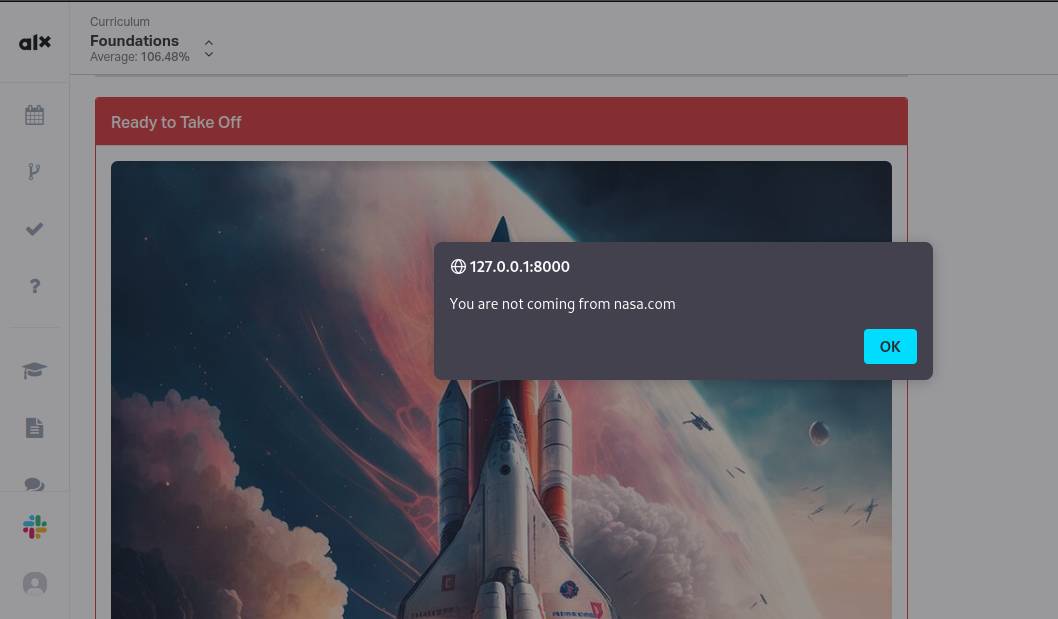1058x619 pixels.
Task: Click the 'Average: 106.48%' text
Action: pos(140,57)
